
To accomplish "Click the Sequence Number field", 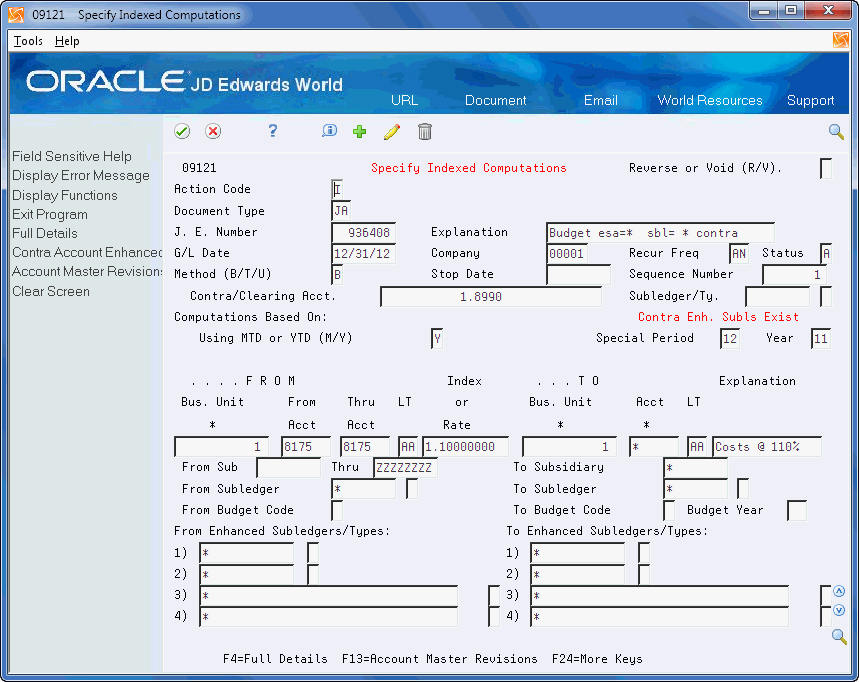I will 794,274.
